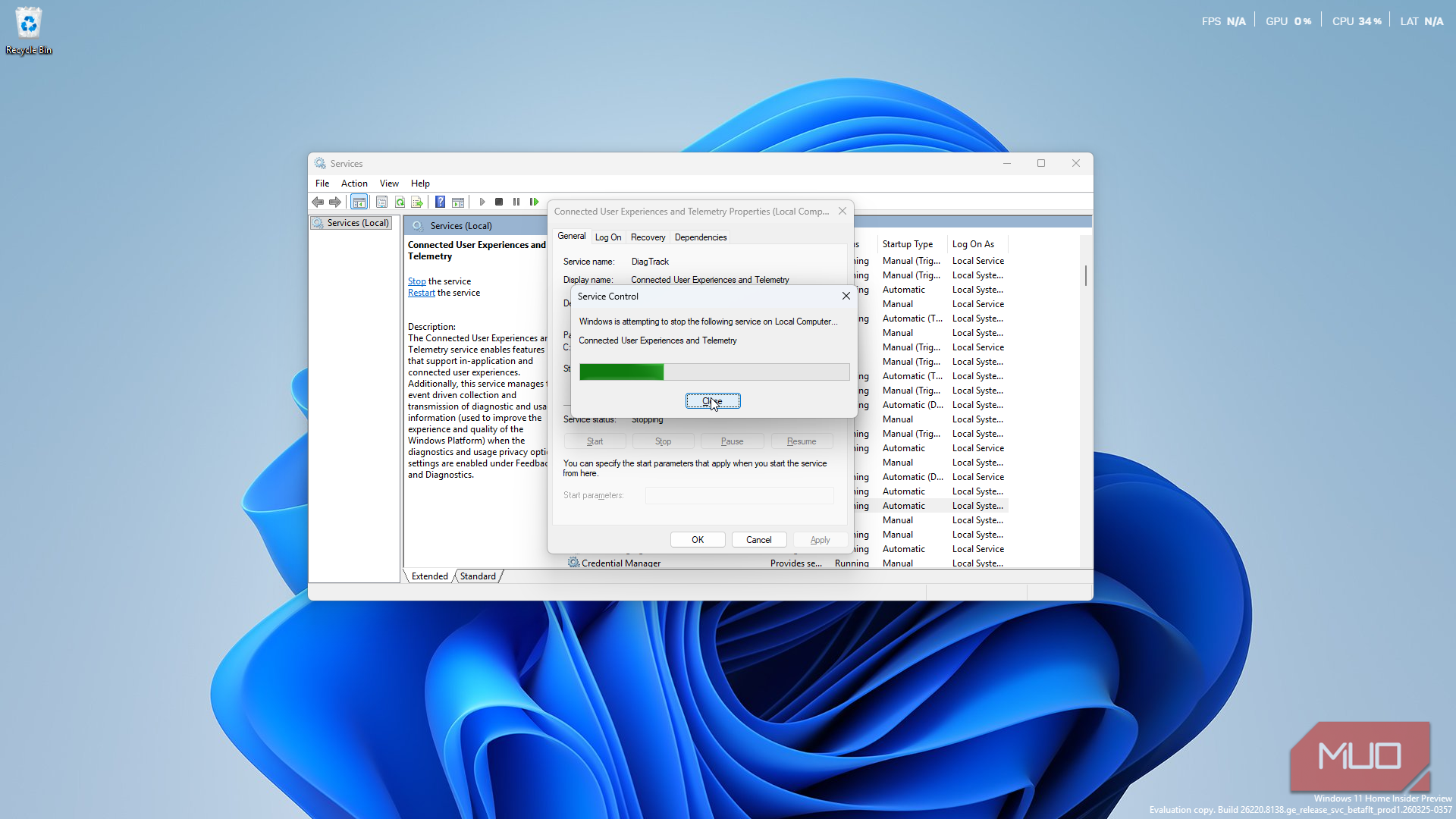
Task: Click Apply in the Properties dialog
Action: click(821, 540)
